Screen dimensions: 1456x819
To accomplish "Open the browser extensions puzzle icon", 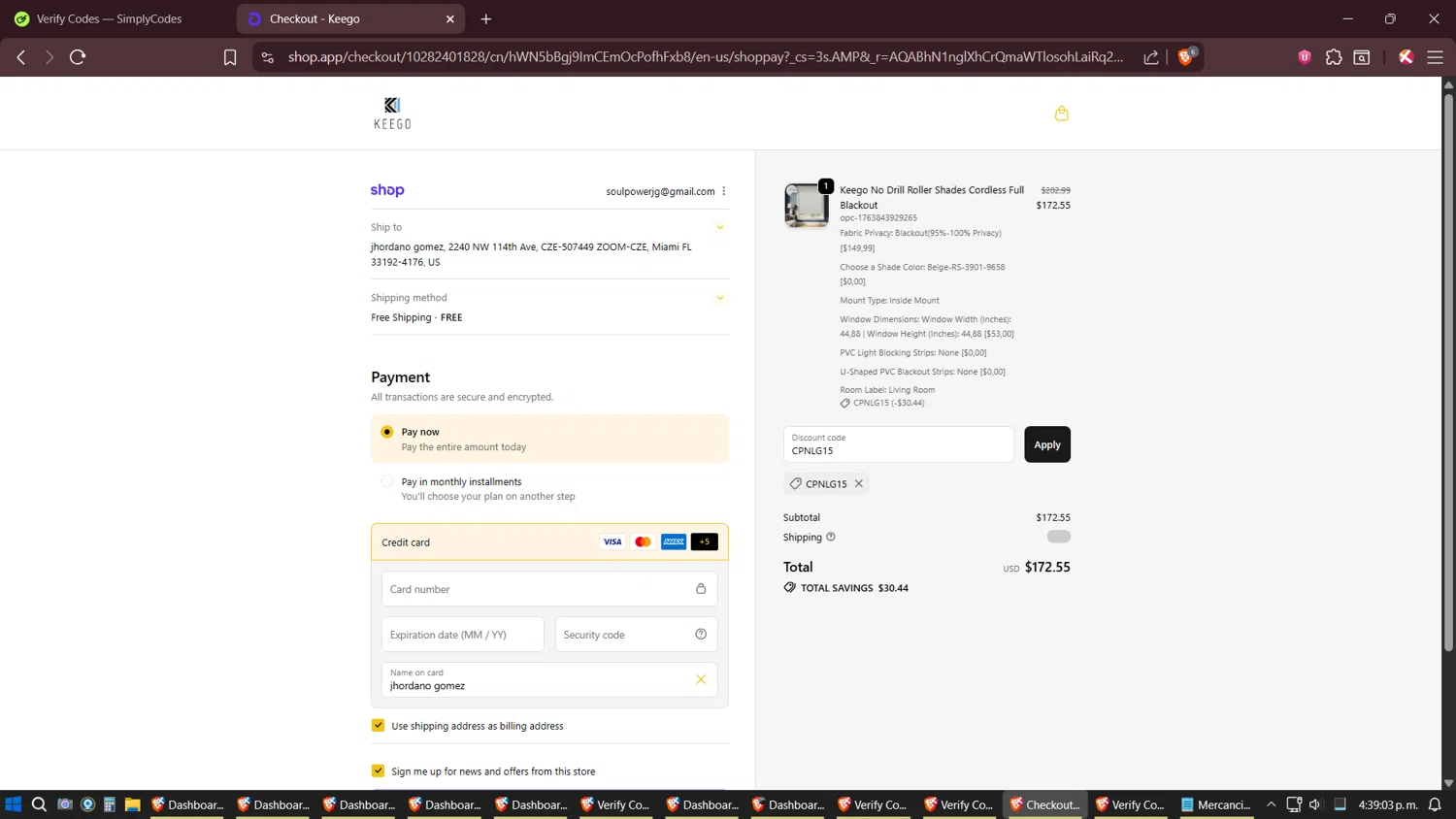I will 1334,57.
